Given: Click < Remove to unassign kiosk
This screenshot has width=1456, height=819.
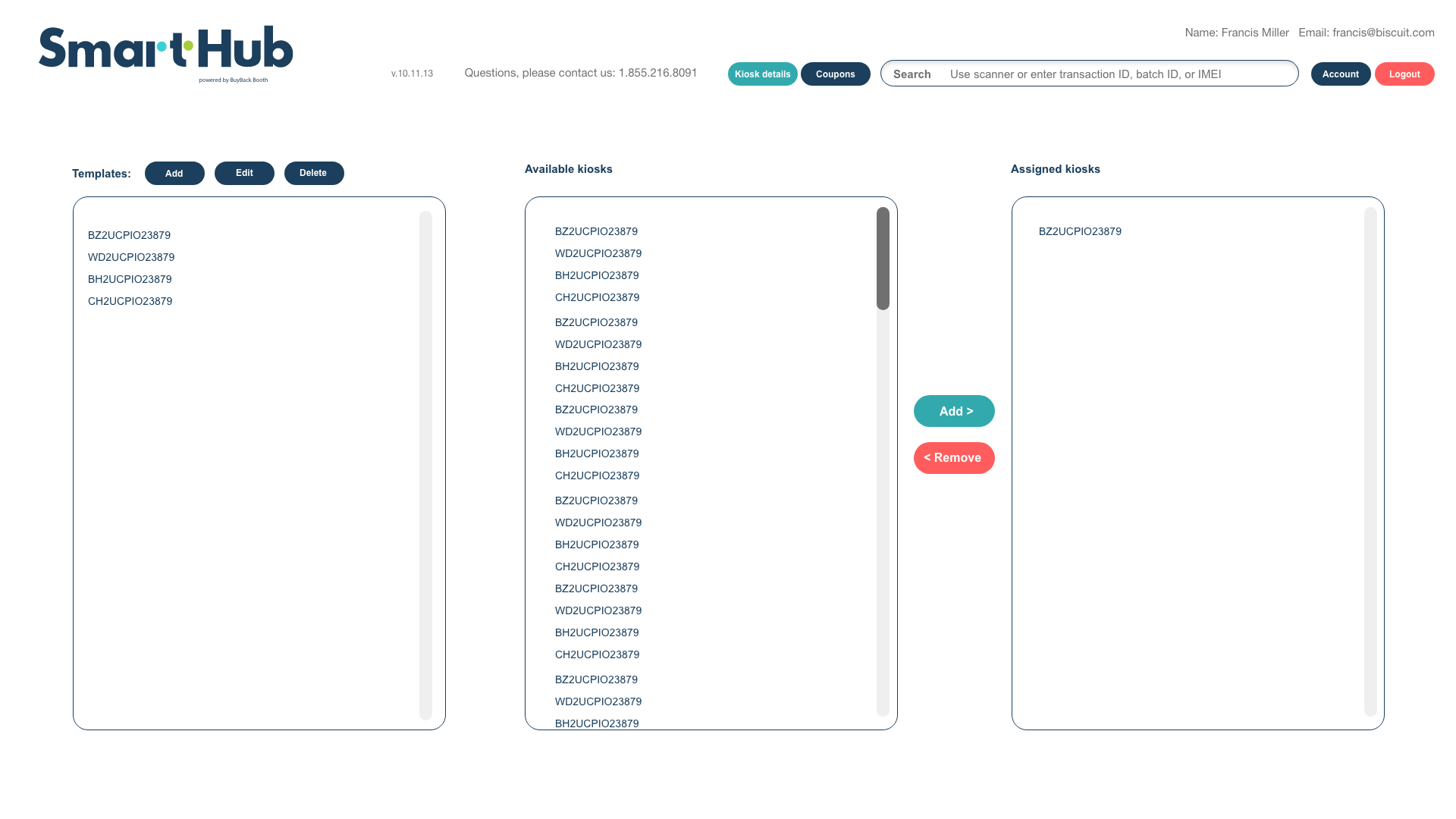Looking at the screenshot, I should (954, 458).
